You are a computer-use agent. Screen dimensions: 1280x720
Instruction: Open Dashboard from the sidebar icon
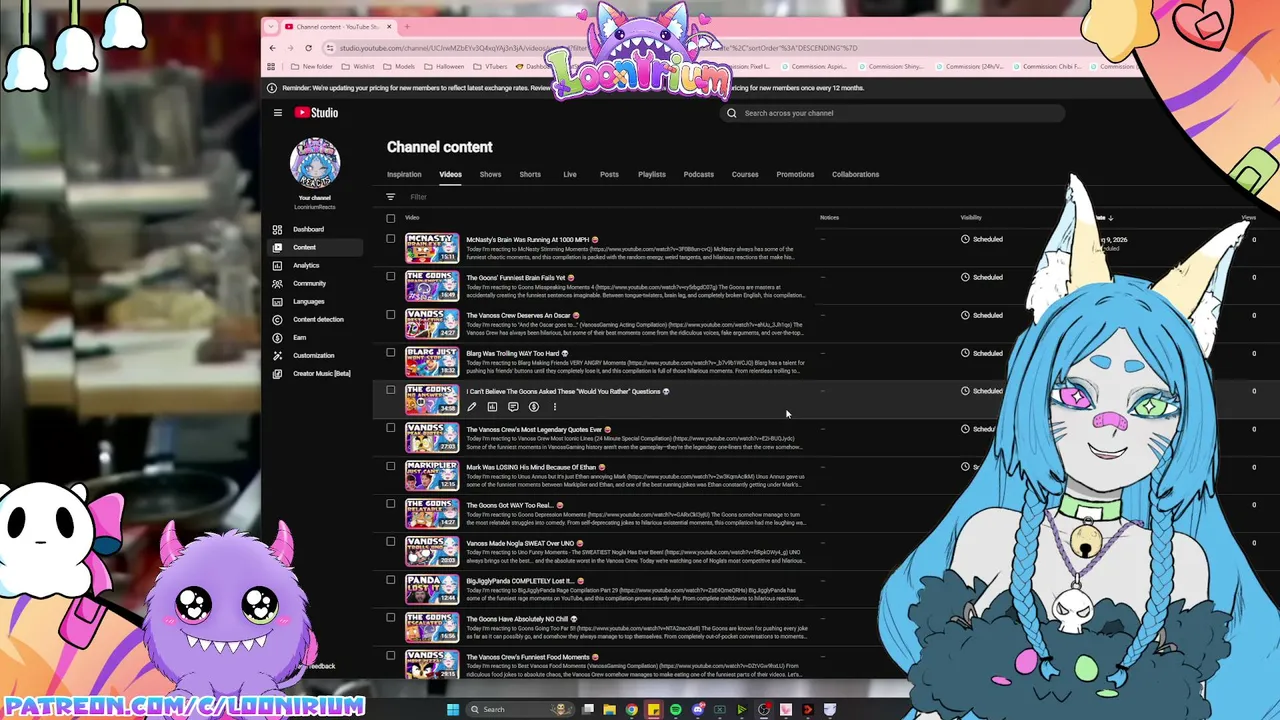(x=277, y=230)
